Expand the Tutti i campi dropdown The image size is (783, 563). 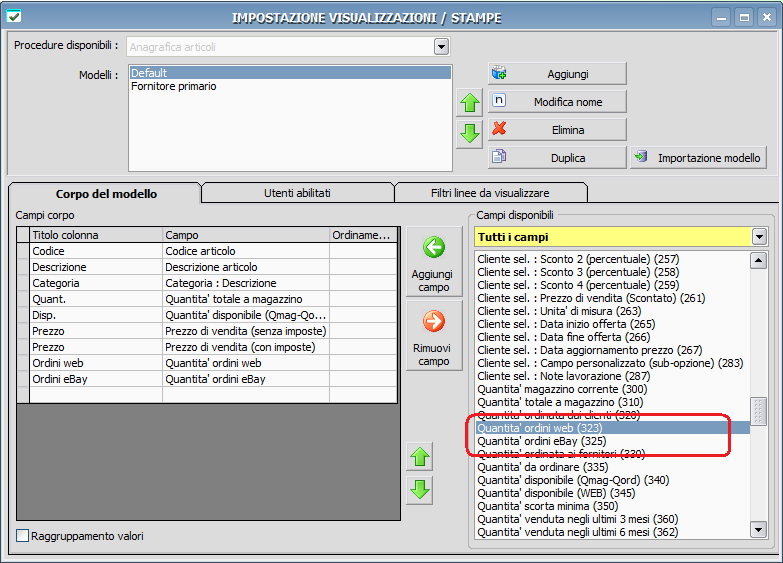tap(759, 237)
